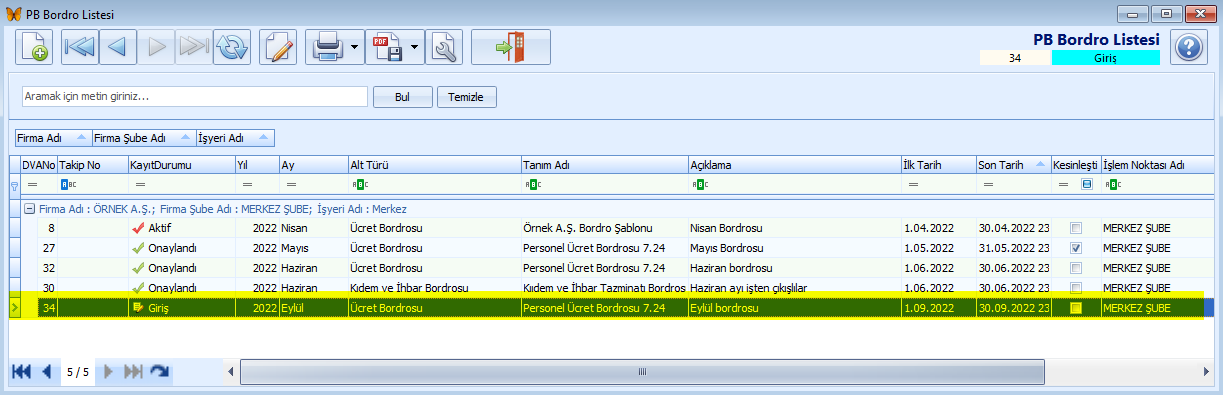The image size is (1223, 395).
Task: Click the Bul search button
Action: tap(402, 97)
